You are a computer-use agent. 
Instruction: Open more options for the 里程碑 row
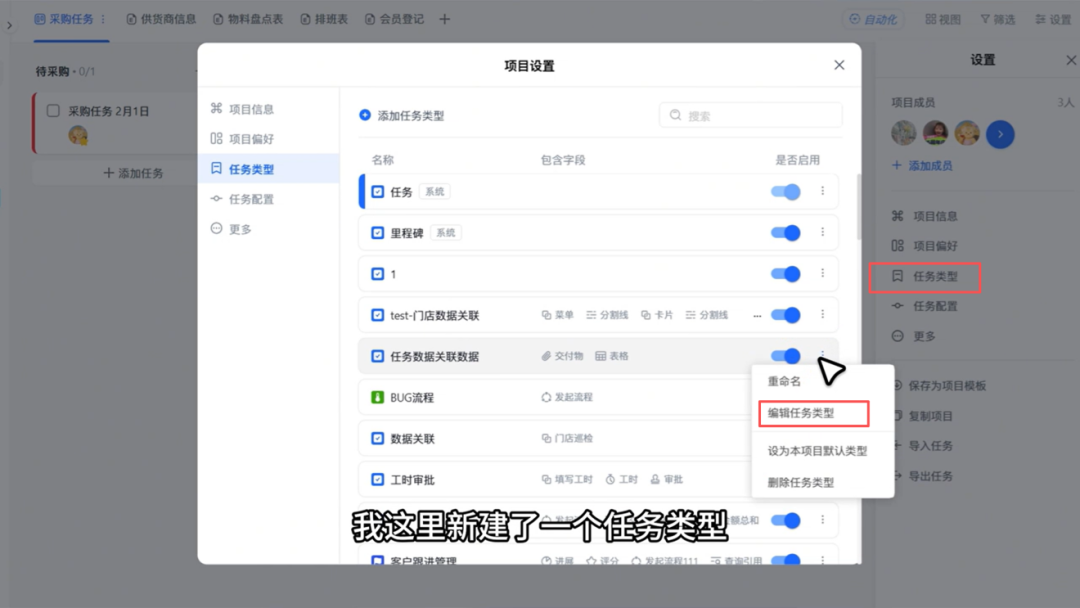coord(822,232)
